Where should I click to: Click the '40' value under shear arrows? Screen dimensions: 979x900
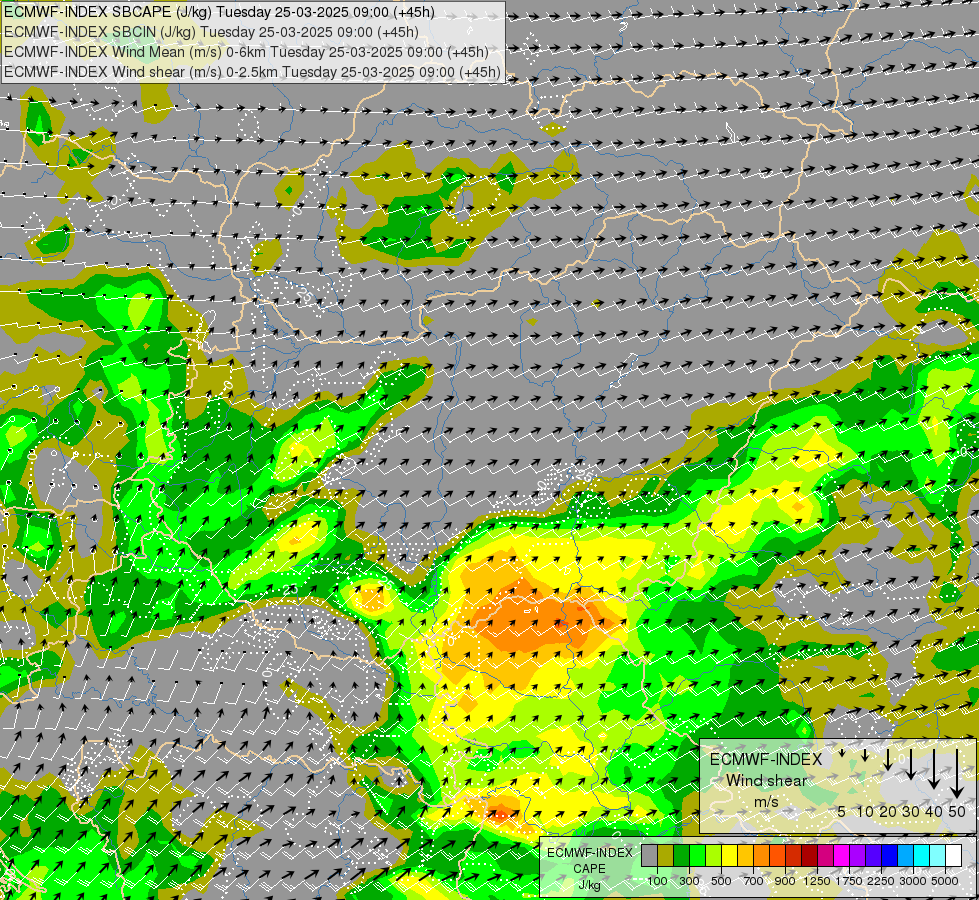tap(933, 811)
